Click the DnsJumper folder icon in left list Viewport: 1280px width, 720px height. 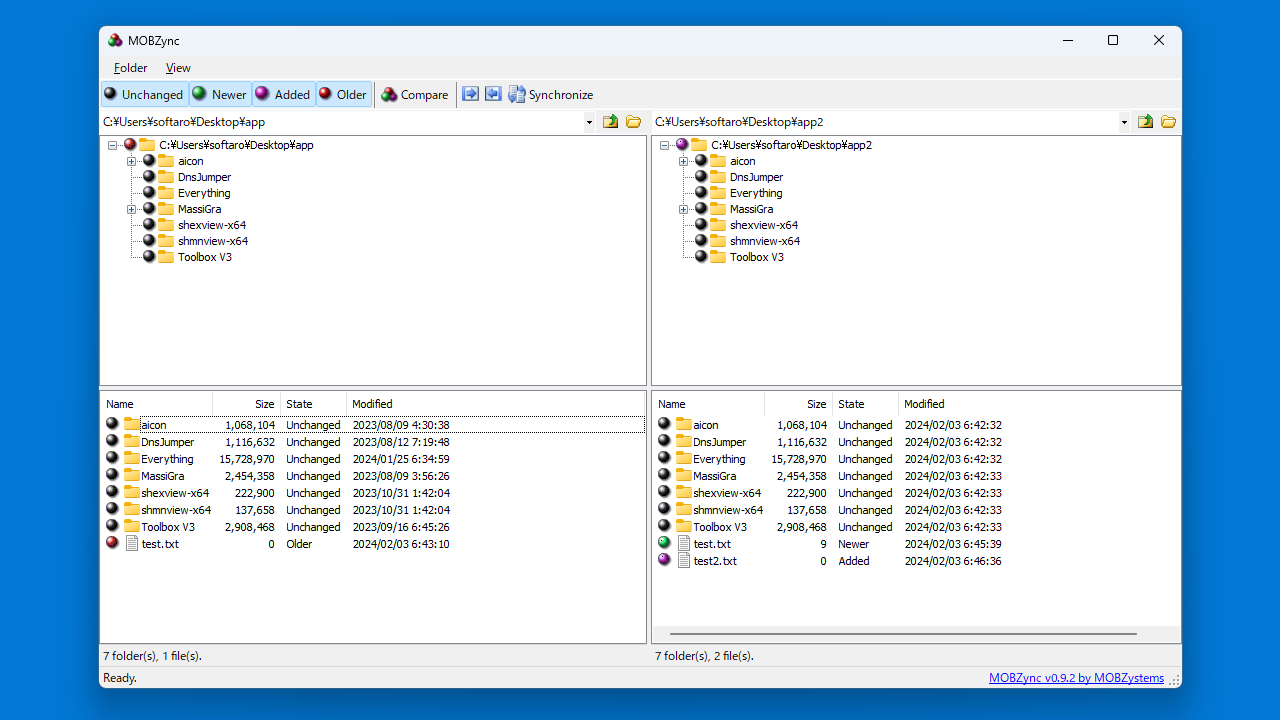[131, 441]
